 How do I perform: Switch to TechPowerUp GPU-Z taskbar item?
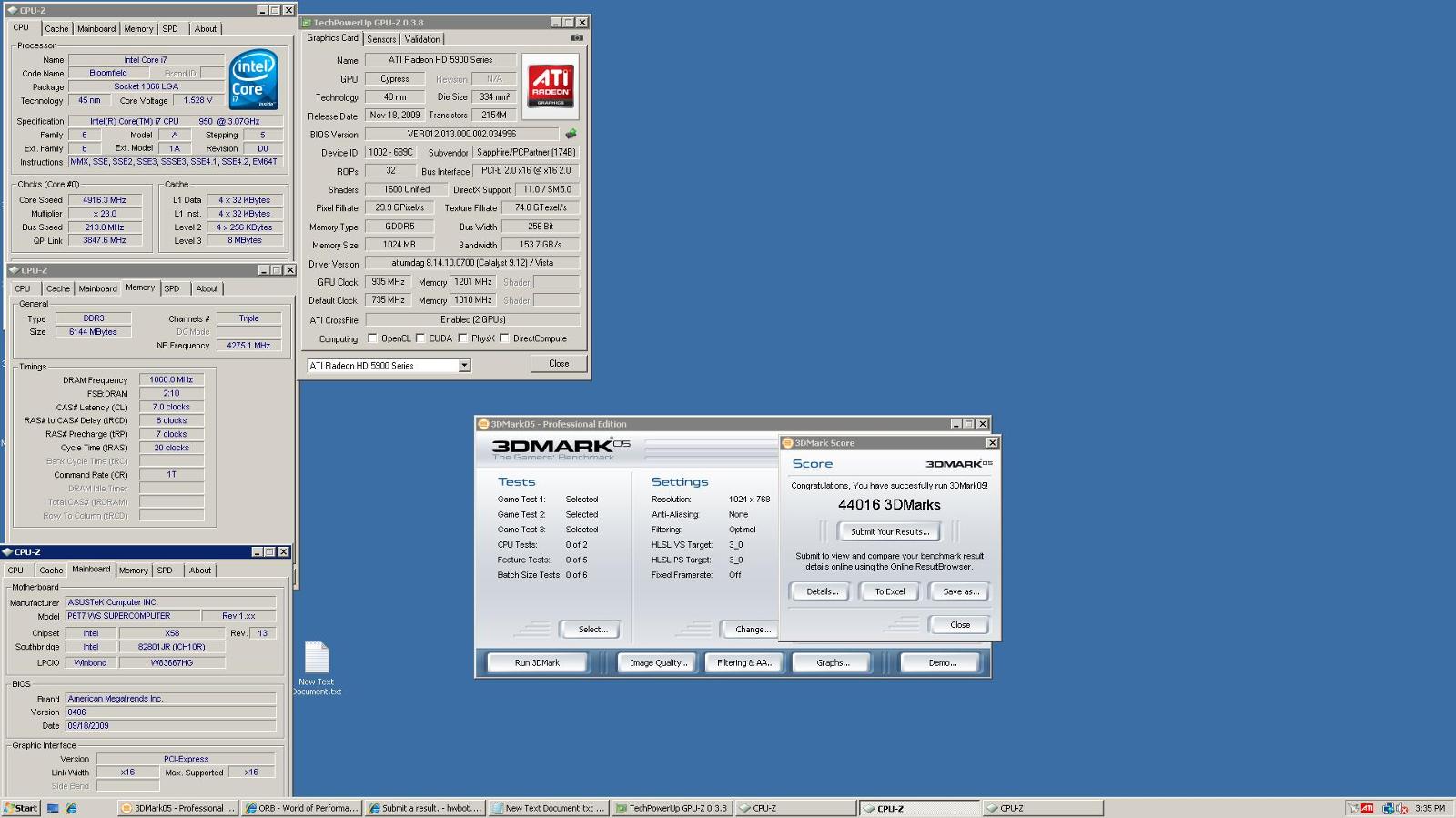pos(672,808)
